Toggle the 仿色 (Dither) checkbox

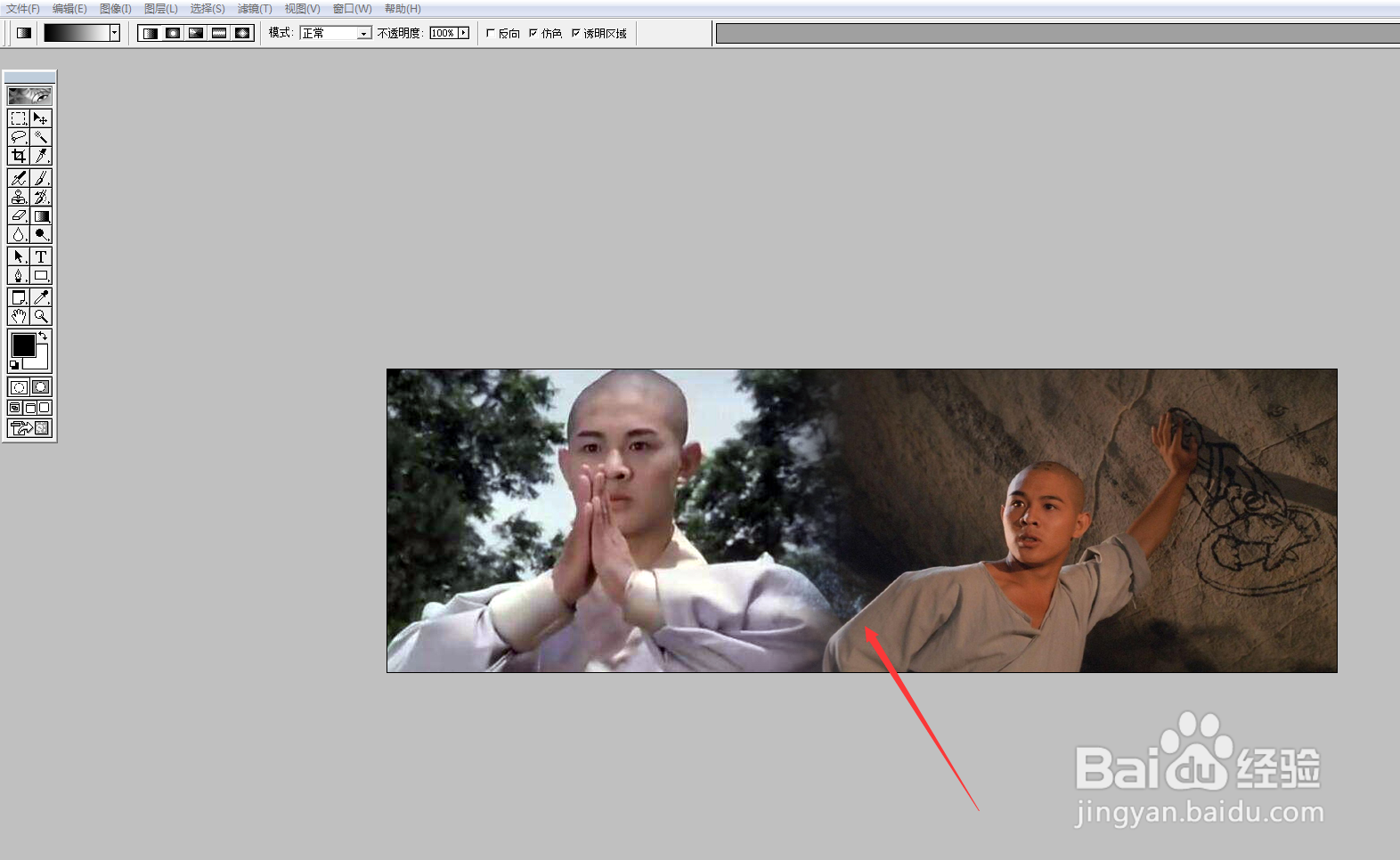pyautogui.click(x=533, y=33)
